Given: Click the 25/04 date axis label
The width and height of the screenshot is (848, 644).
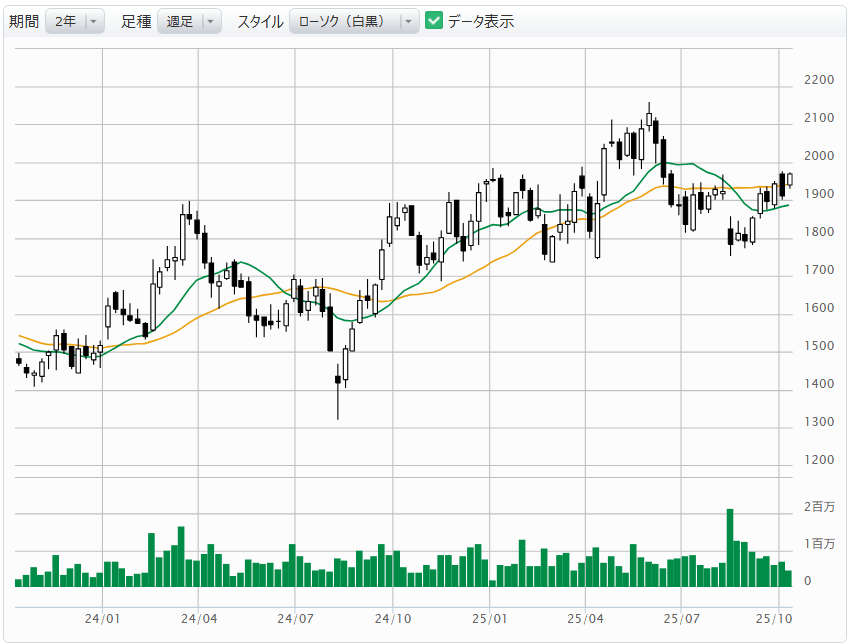Looking at the screenshot, I should 585,618.
